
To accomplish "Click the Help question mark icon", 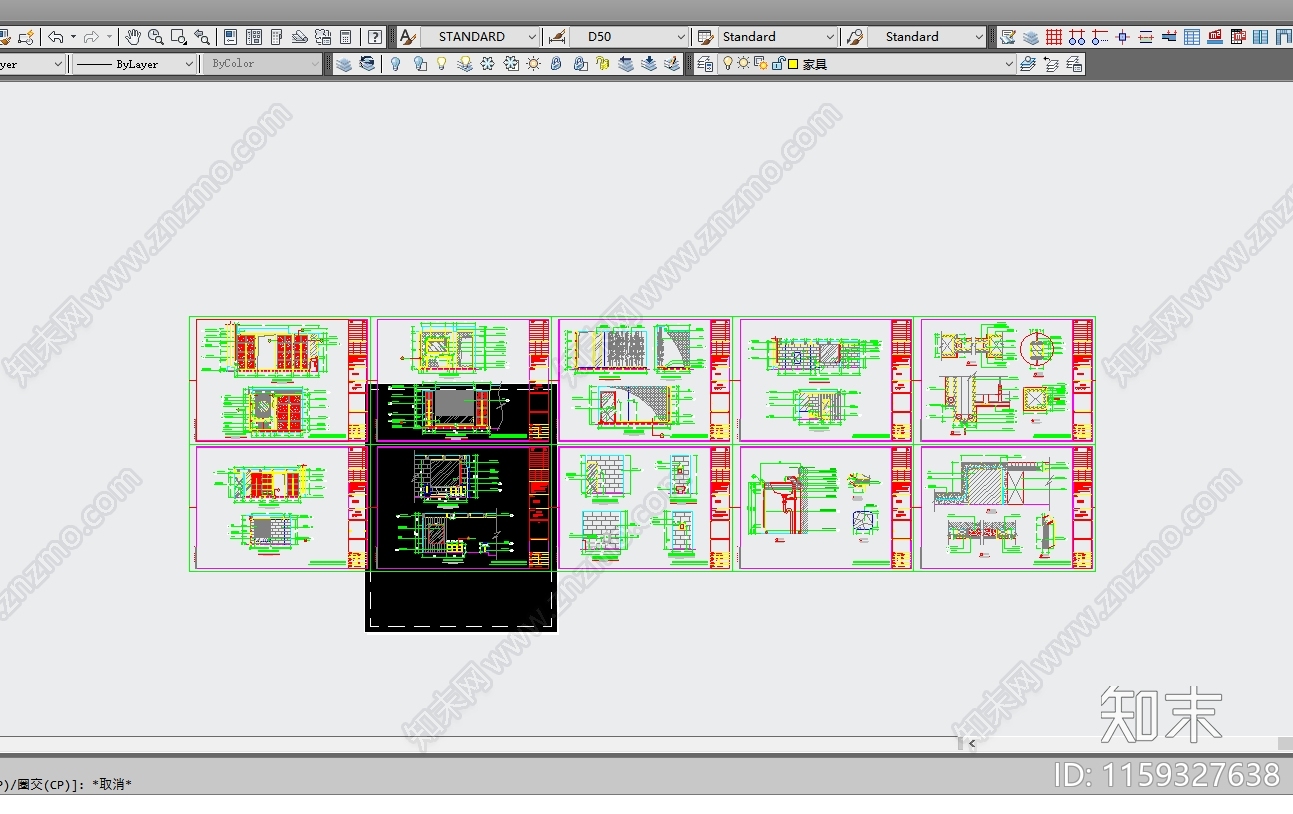I will tap(375, 37).
